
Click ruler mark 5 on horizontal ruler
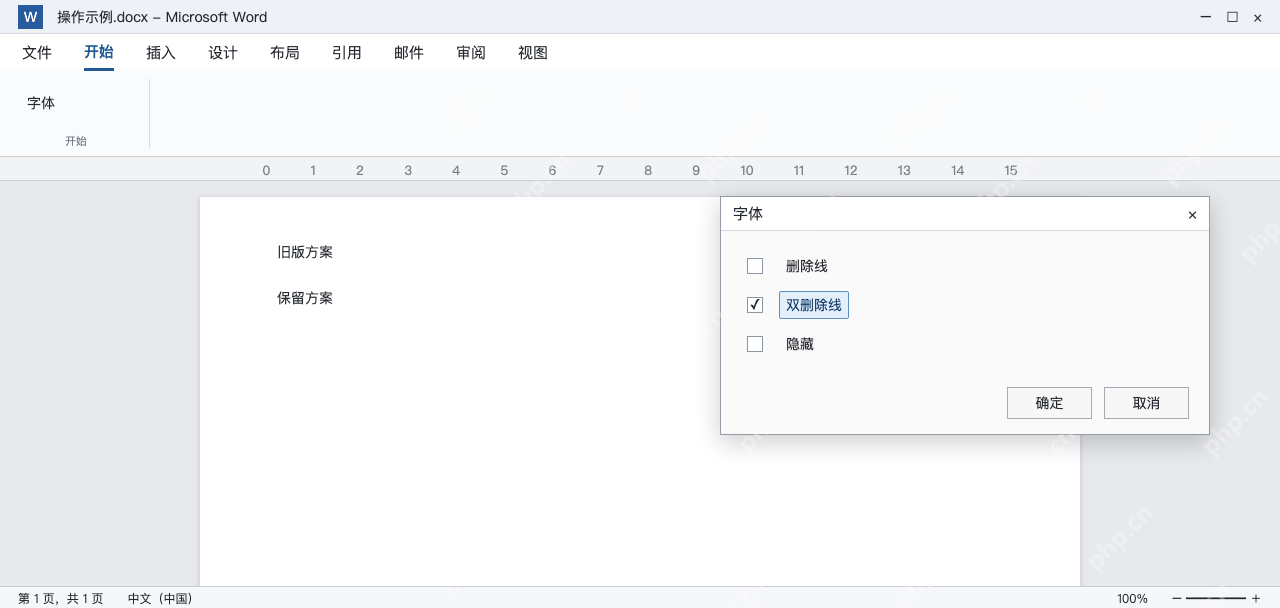coord(504,170)
